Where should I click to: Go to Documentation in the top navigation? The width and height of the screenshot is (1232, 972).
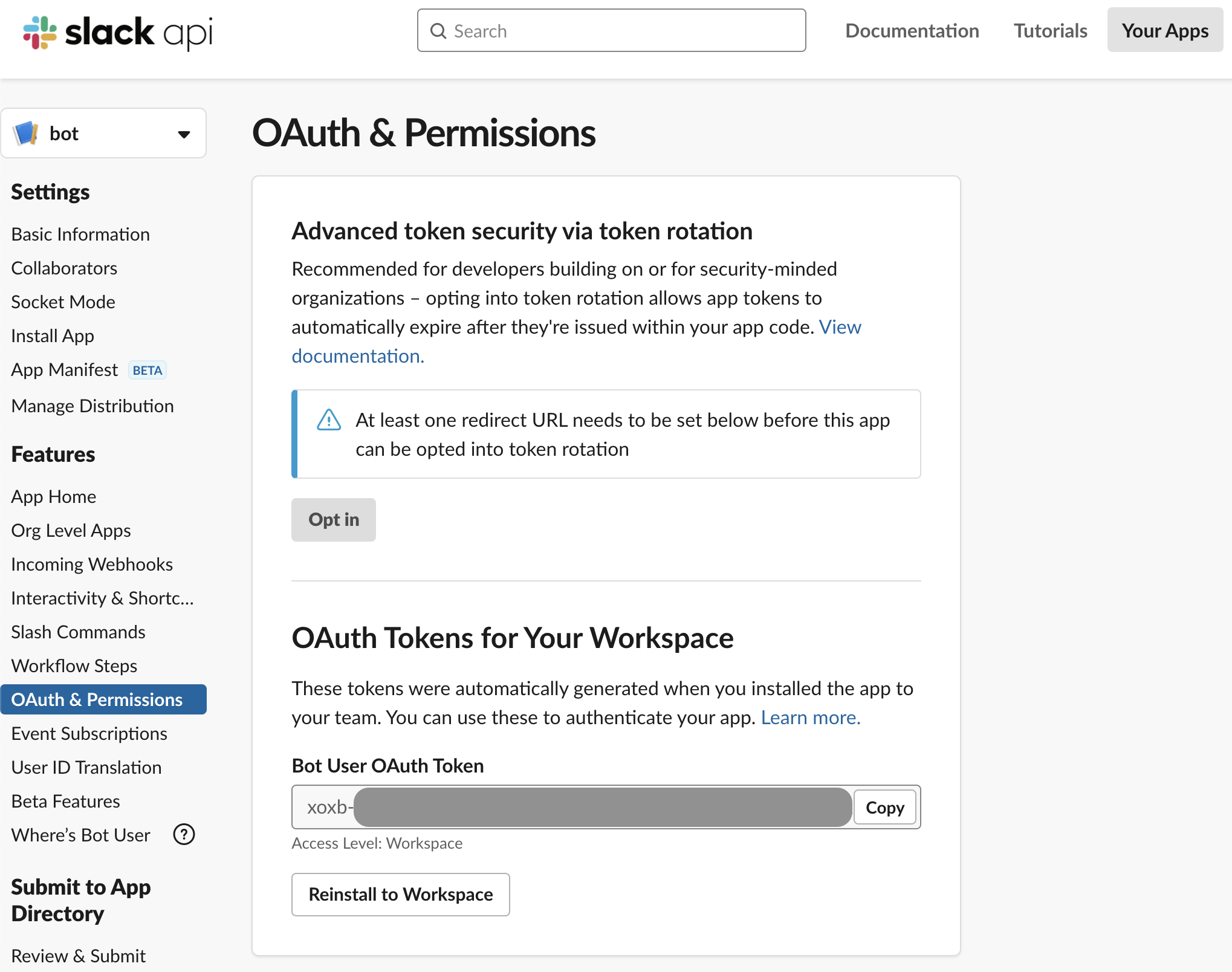[x=912, y=31]
